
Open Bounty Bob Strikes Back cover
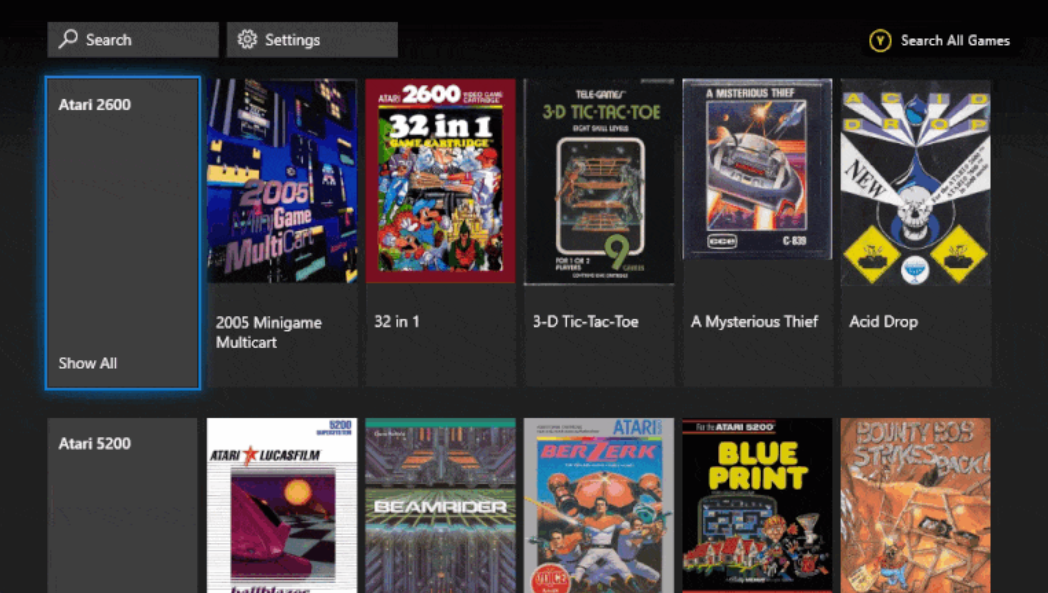click(916, 505)
